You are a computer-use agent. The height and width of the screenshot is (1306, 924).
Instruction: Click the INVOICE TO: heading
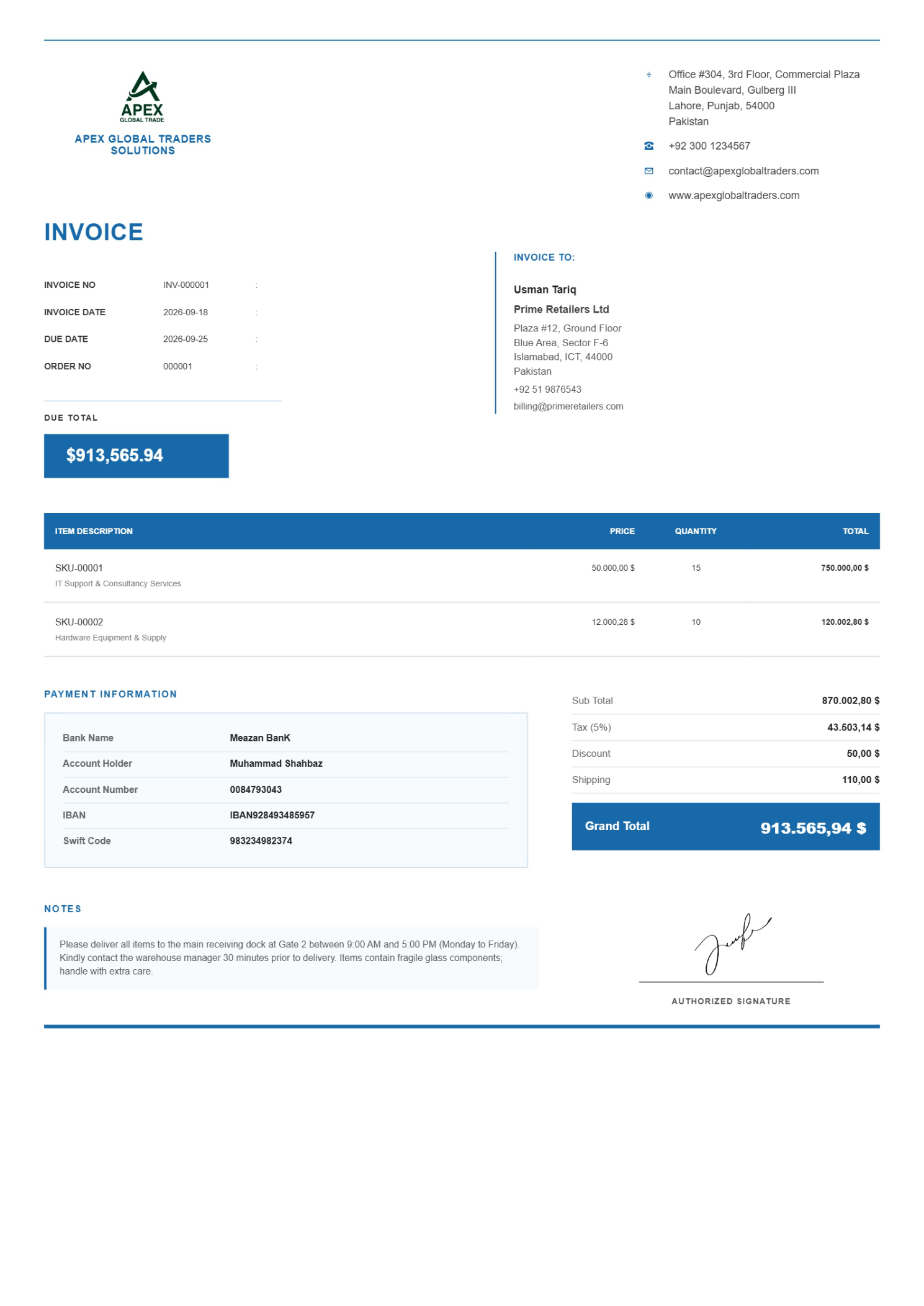coord(544,257)
